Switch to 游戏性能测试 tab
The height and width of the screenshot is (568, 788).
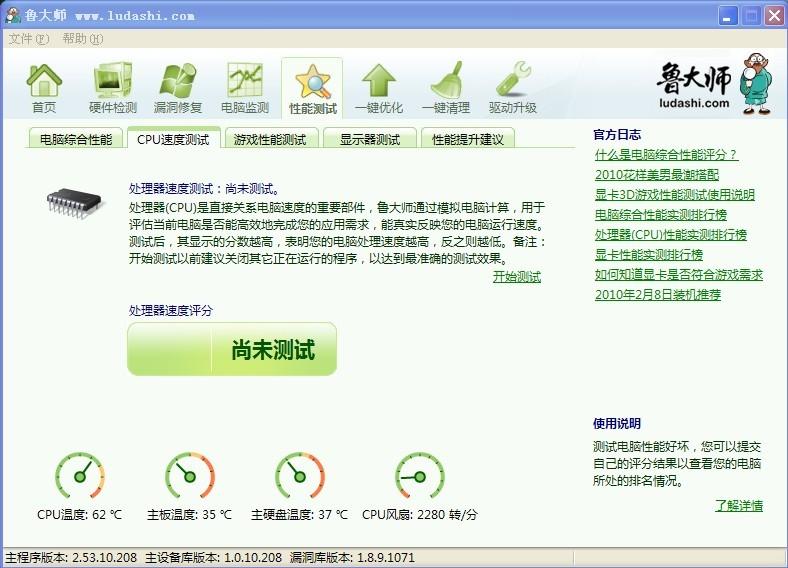click(270, 139)
